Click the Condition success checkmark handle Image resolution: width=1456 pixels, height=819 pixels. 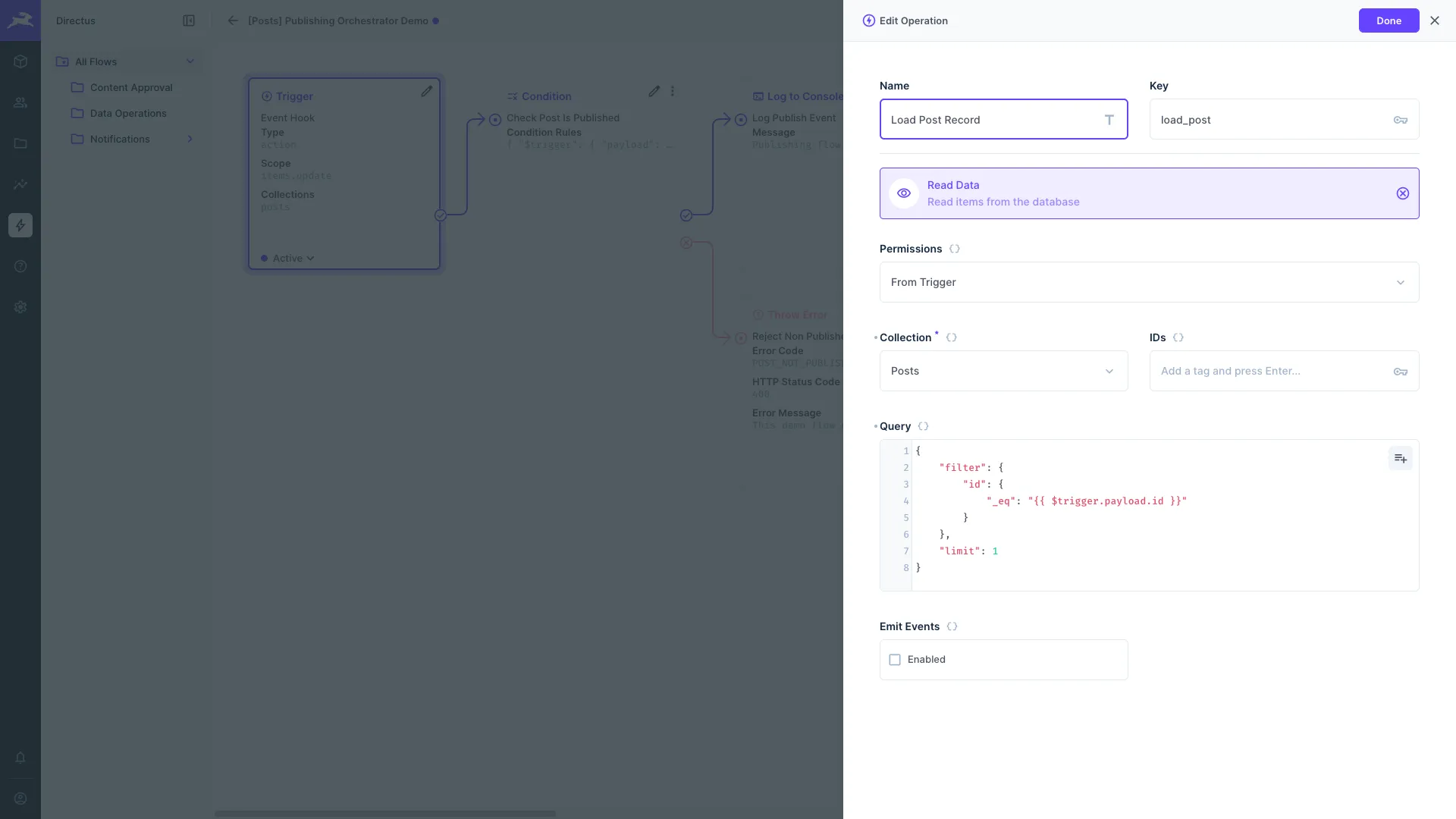click(686, 215)
